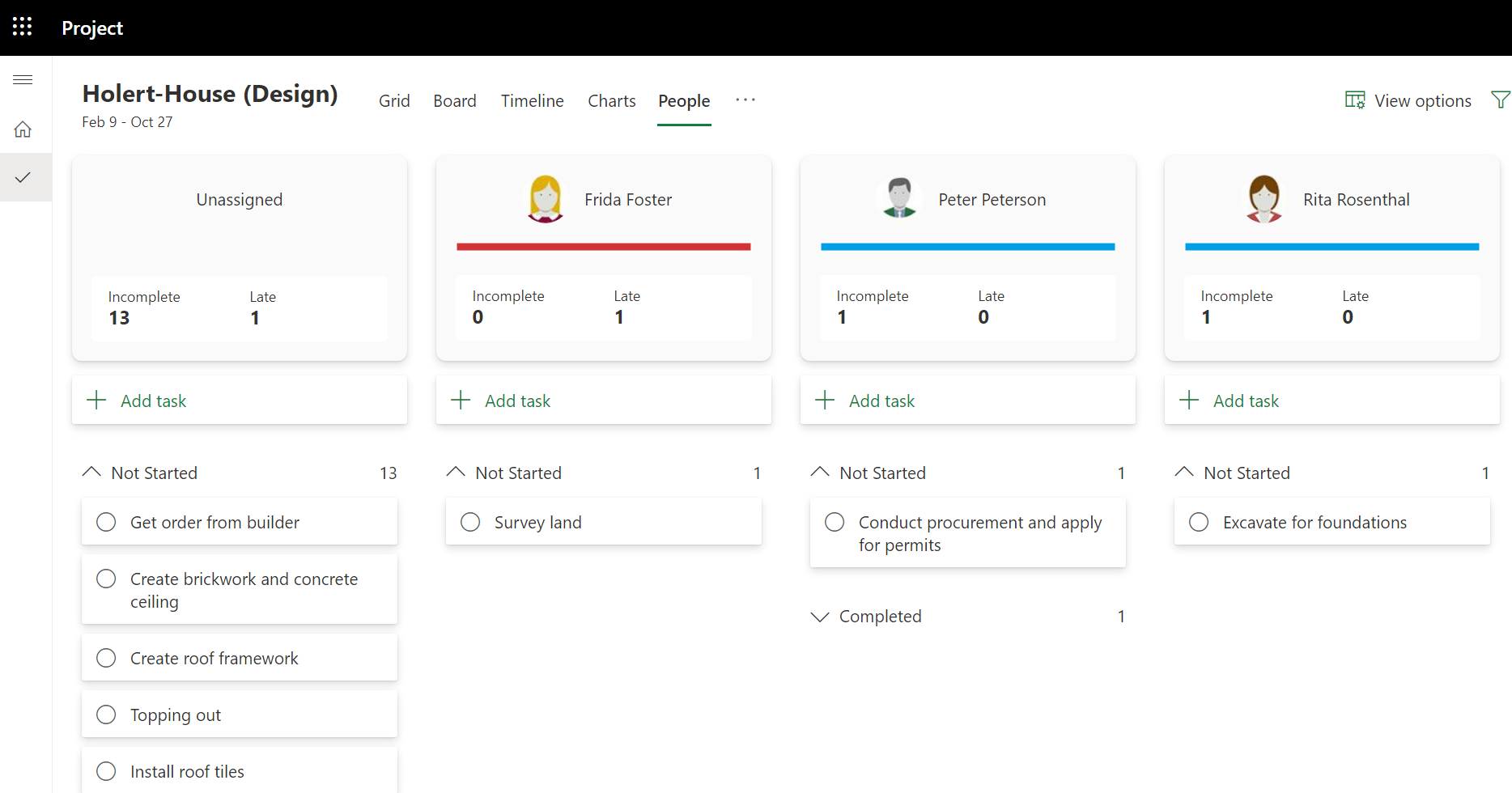The height and width of the screenshot is (793, 1512).
Task: Click Frida Foster's red progress bar
Action: pyautogui.click(x=603, y=246)
